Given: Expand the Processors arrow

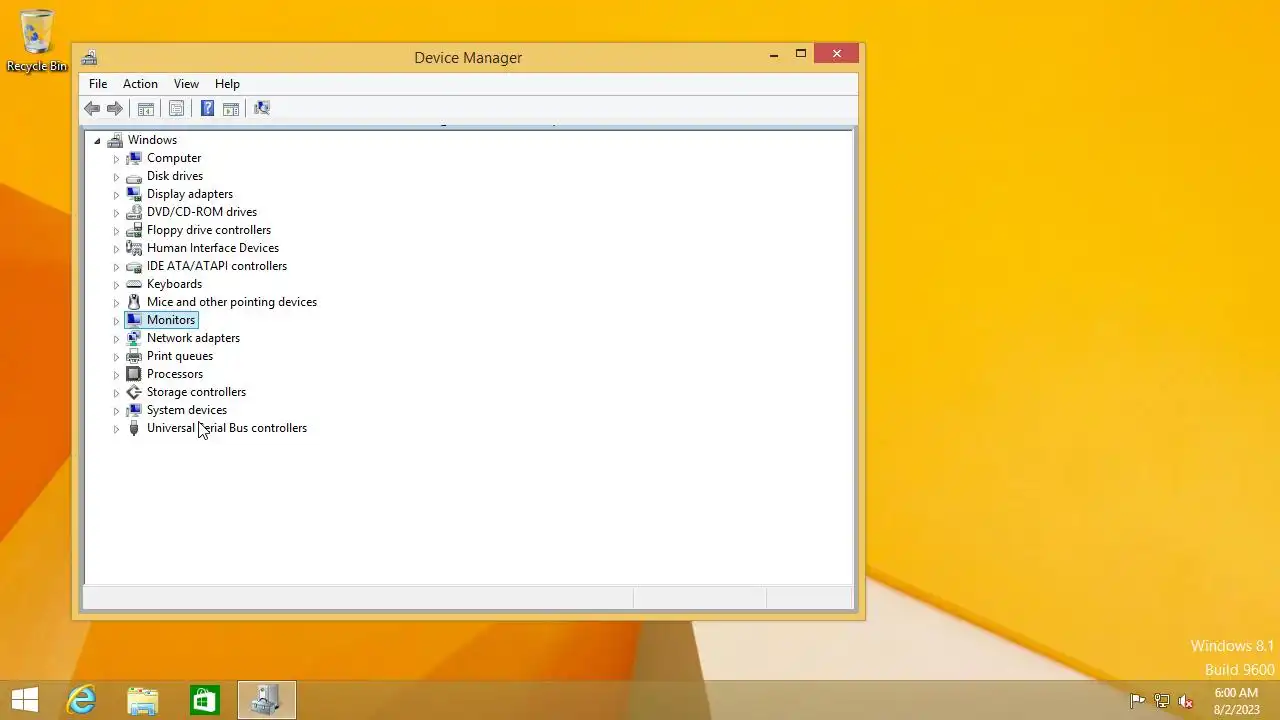Looking at the screenshot, I should coord(116,375).
